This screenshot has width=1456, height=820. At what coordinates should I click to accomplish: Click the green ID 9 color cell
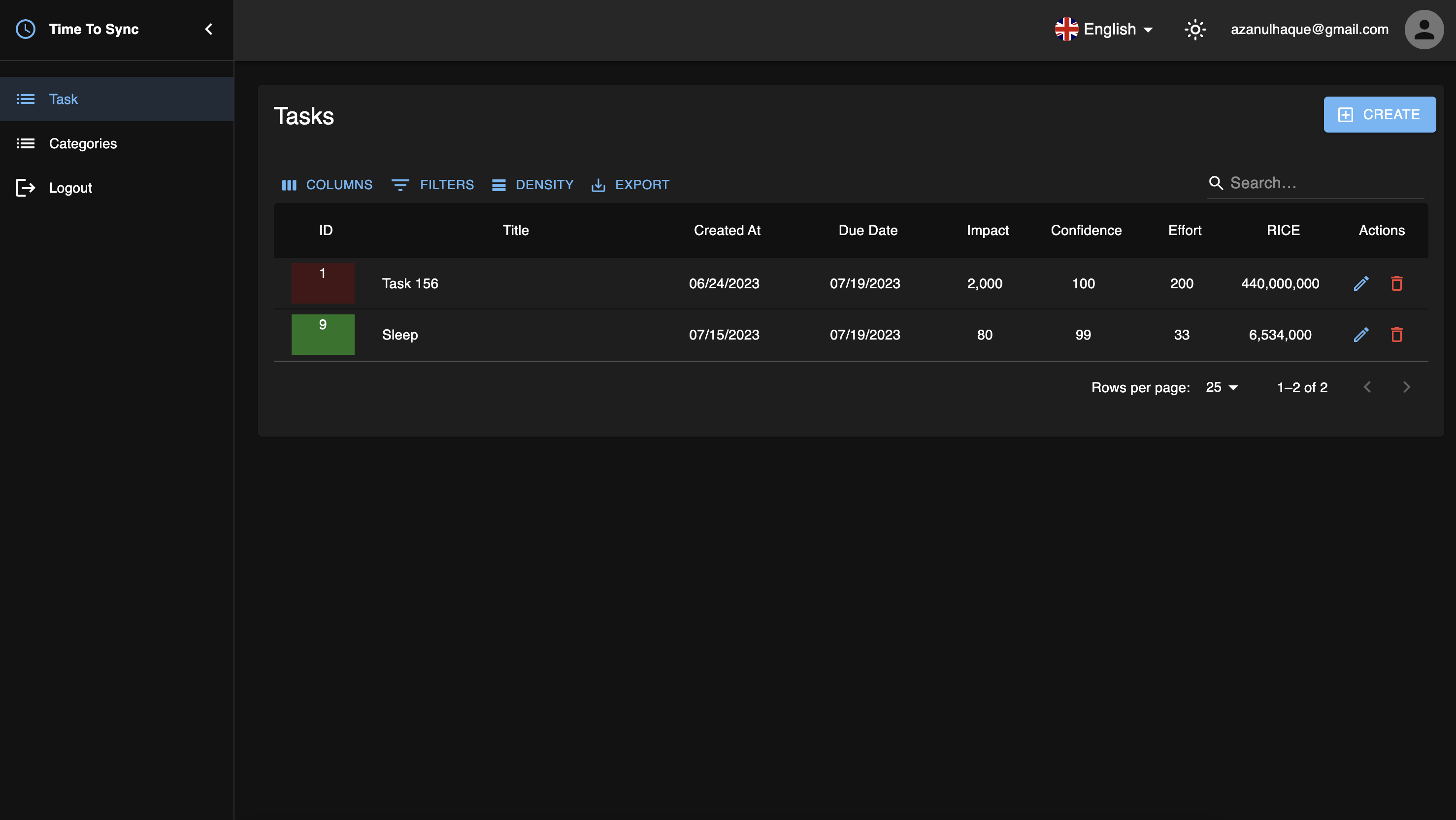click(x=323, y=335)
